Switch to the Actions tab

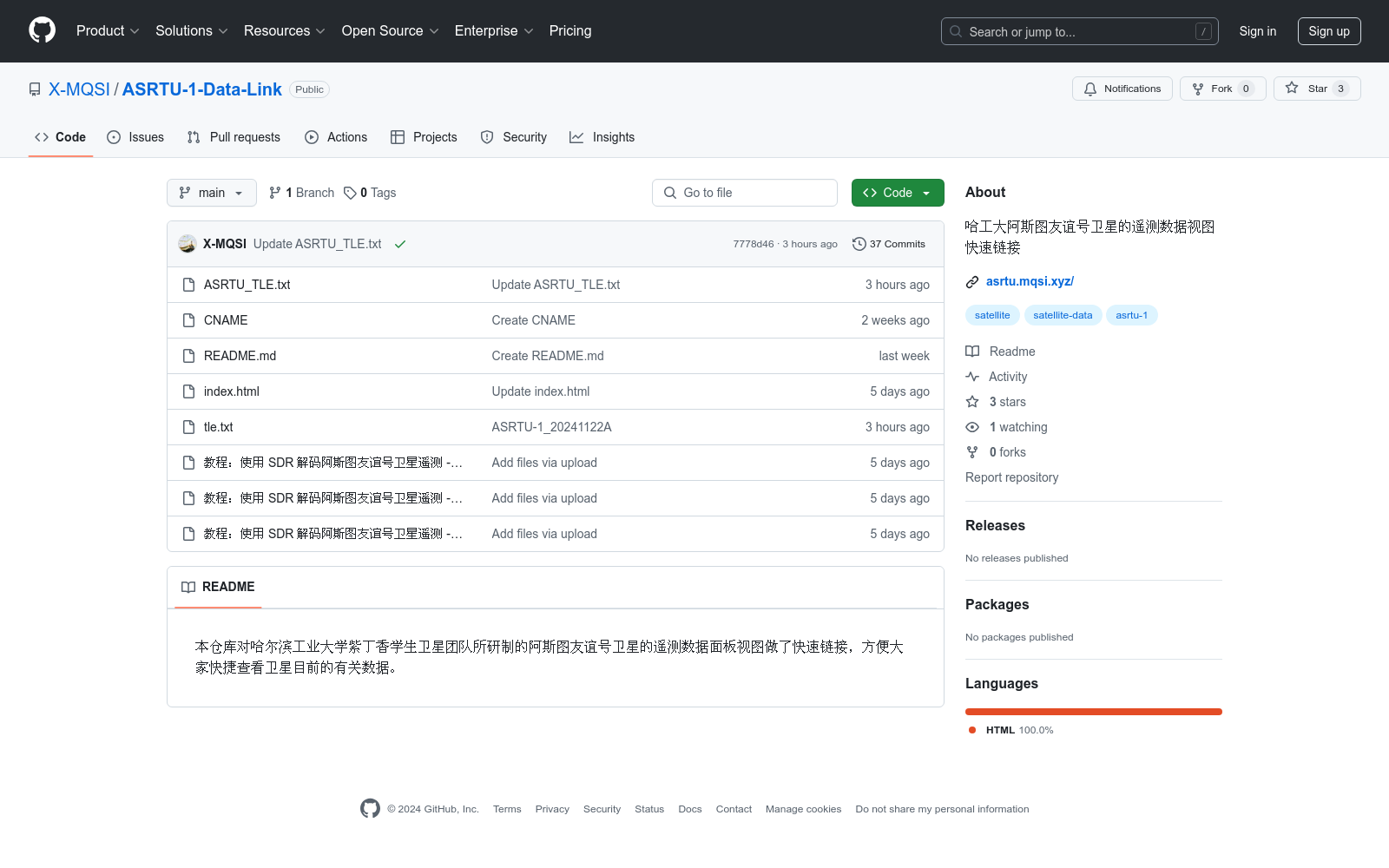[x=336, y=137]
